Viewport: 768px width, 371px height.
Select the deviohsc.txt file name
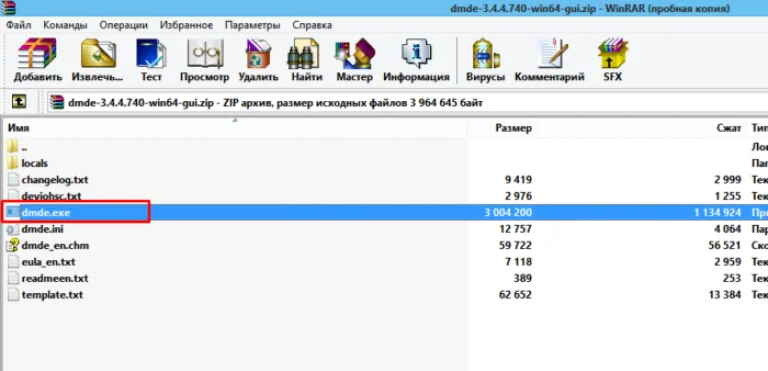(x=51, y=196)
